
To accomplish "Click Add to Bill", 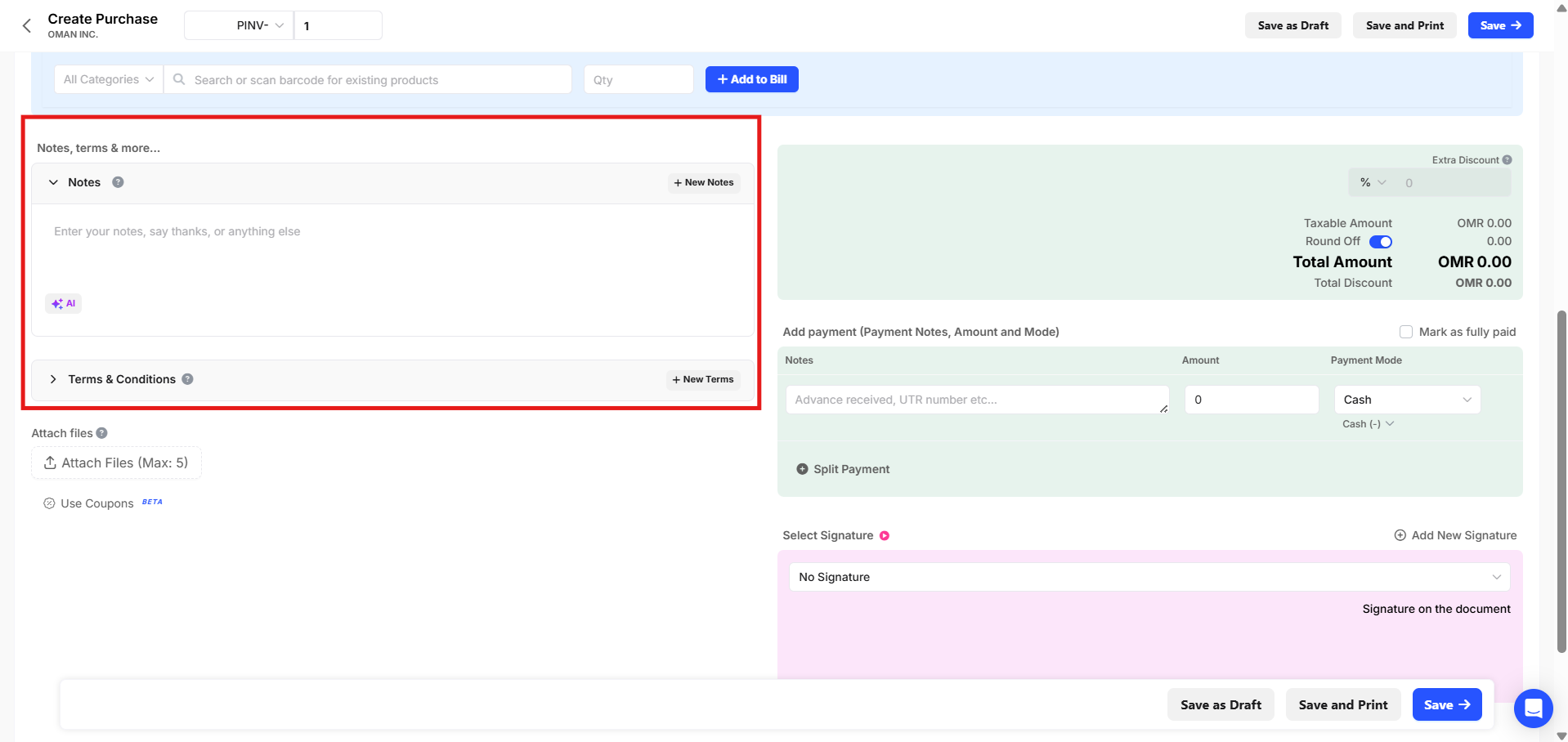I will click(x=752, y=79).
